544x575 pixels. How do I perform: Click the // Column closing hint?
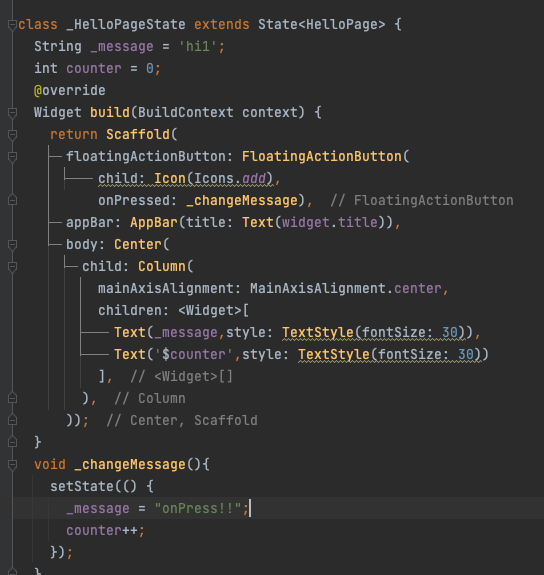point(150,399)
